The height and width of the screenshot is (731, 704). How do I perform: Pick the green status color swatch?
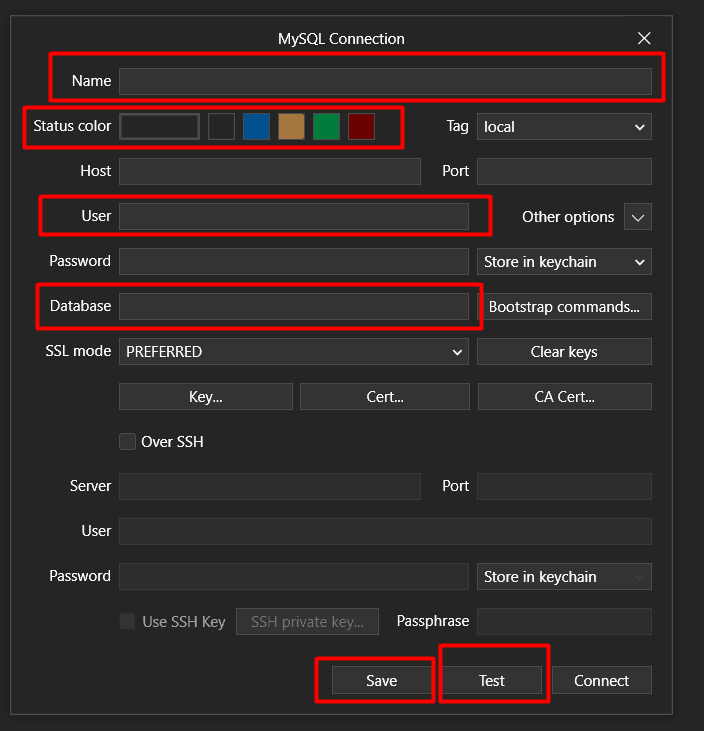326,126
